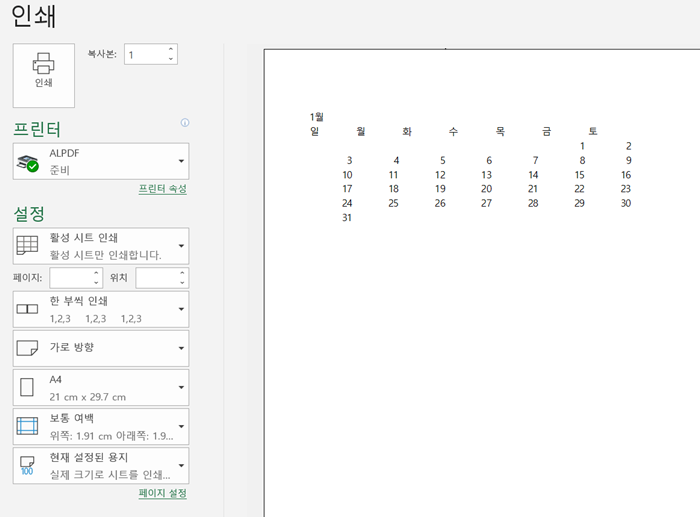Click the 21 cm x 29.7 cm text
This screenshot has width=700, height=517.
pos(88,397)
